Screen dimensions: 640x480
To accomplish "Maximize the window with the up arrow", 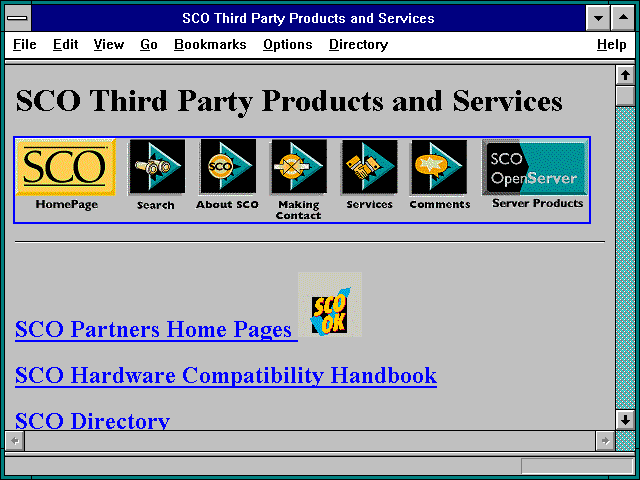I will coord(623,18).
